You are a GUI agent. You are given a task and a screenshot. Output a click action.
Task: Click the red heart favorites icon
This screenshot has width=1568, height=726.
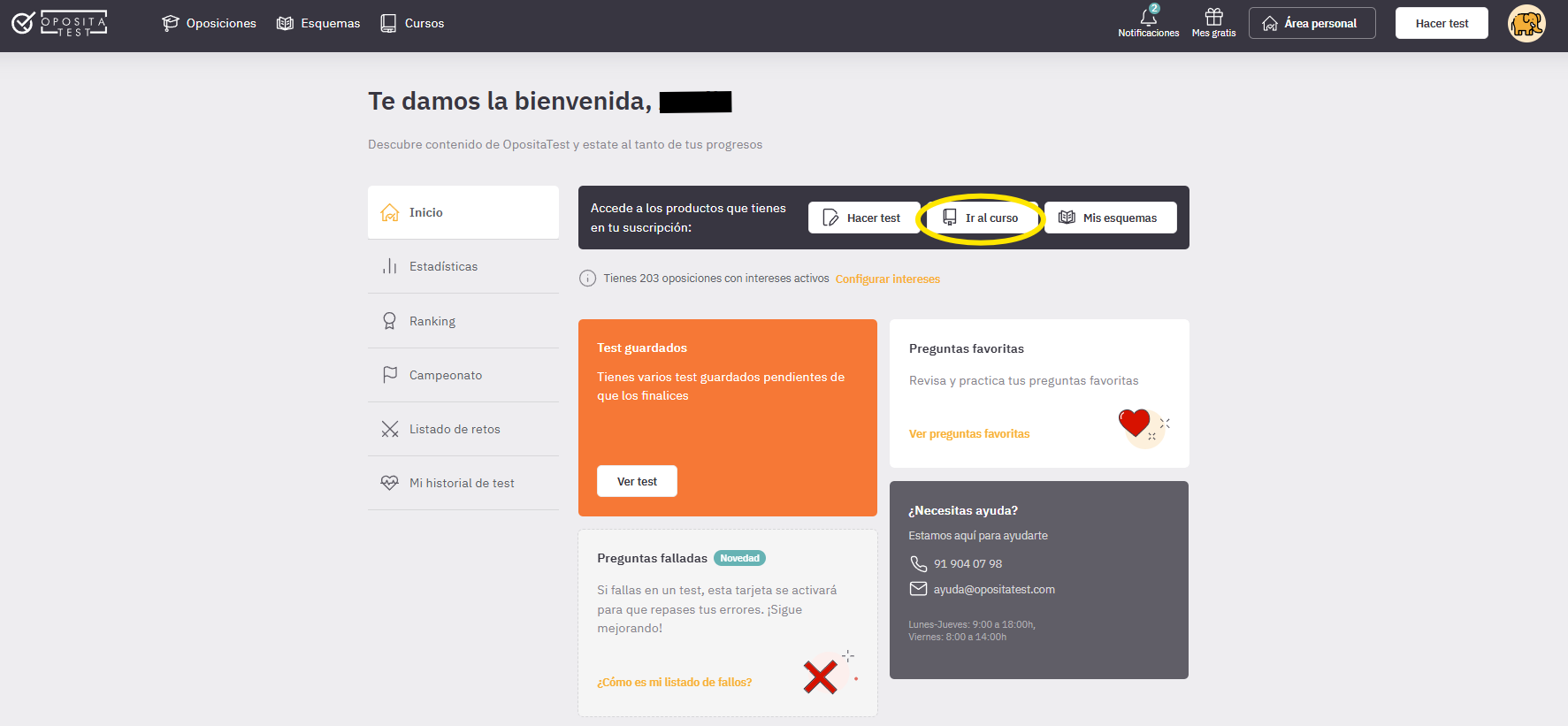coord(1135,423)
